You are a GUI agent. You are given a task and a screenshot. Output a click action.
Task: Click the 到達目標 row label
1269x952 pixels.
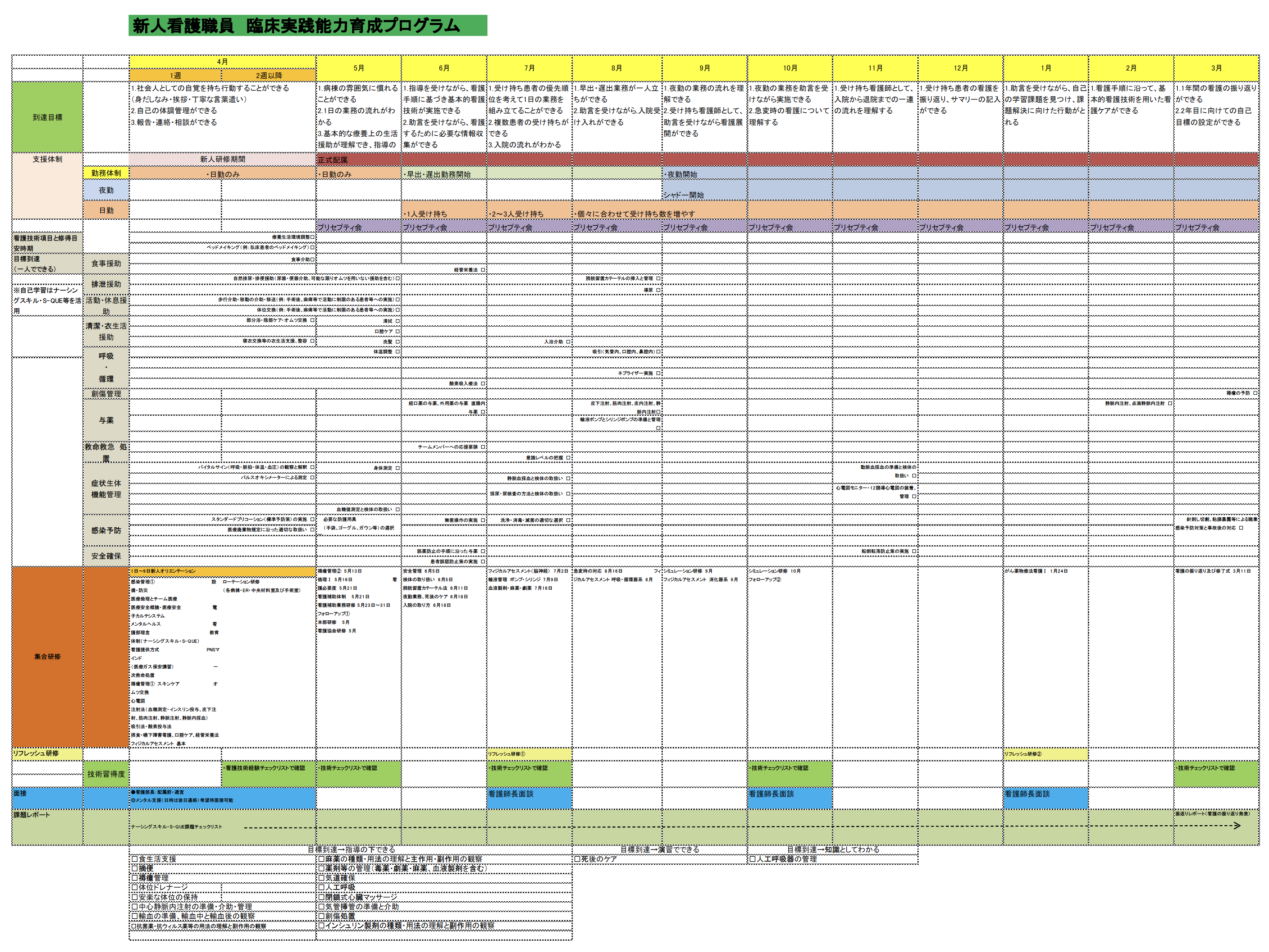[x=47, y=117]
